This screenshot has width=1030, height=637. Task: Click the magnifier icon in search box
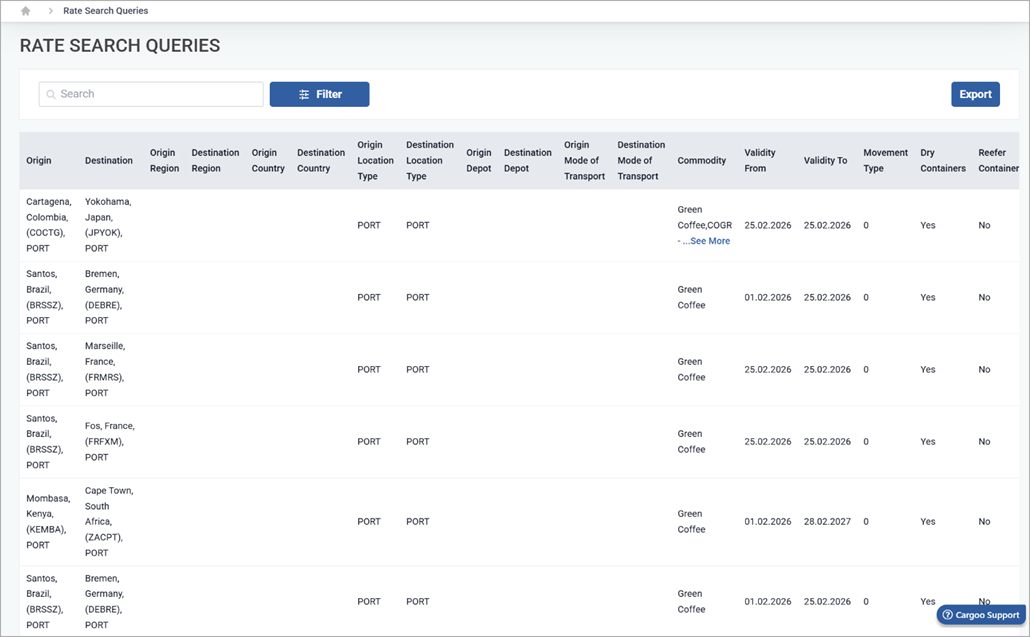[x=51, y=95]
